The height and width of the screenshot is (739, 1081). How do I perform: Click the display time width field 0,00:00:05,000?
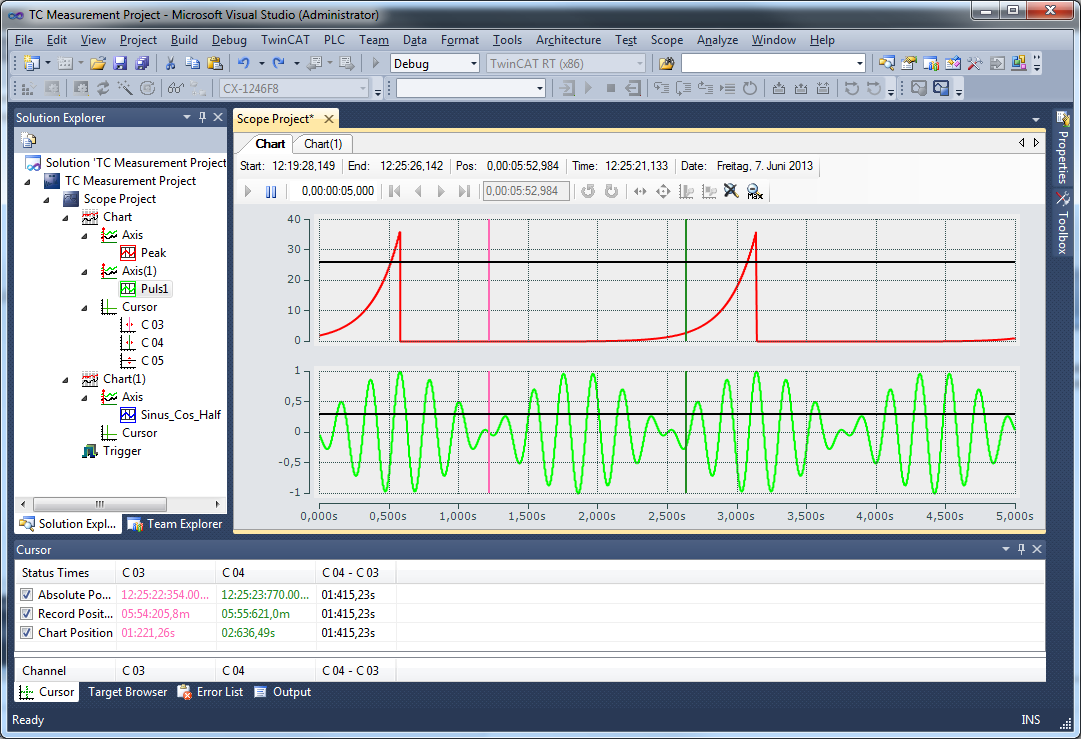[337, 191]
